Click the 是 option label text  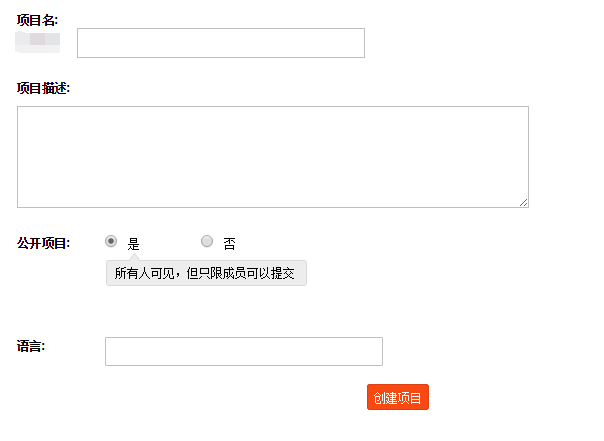pos(133,244)
